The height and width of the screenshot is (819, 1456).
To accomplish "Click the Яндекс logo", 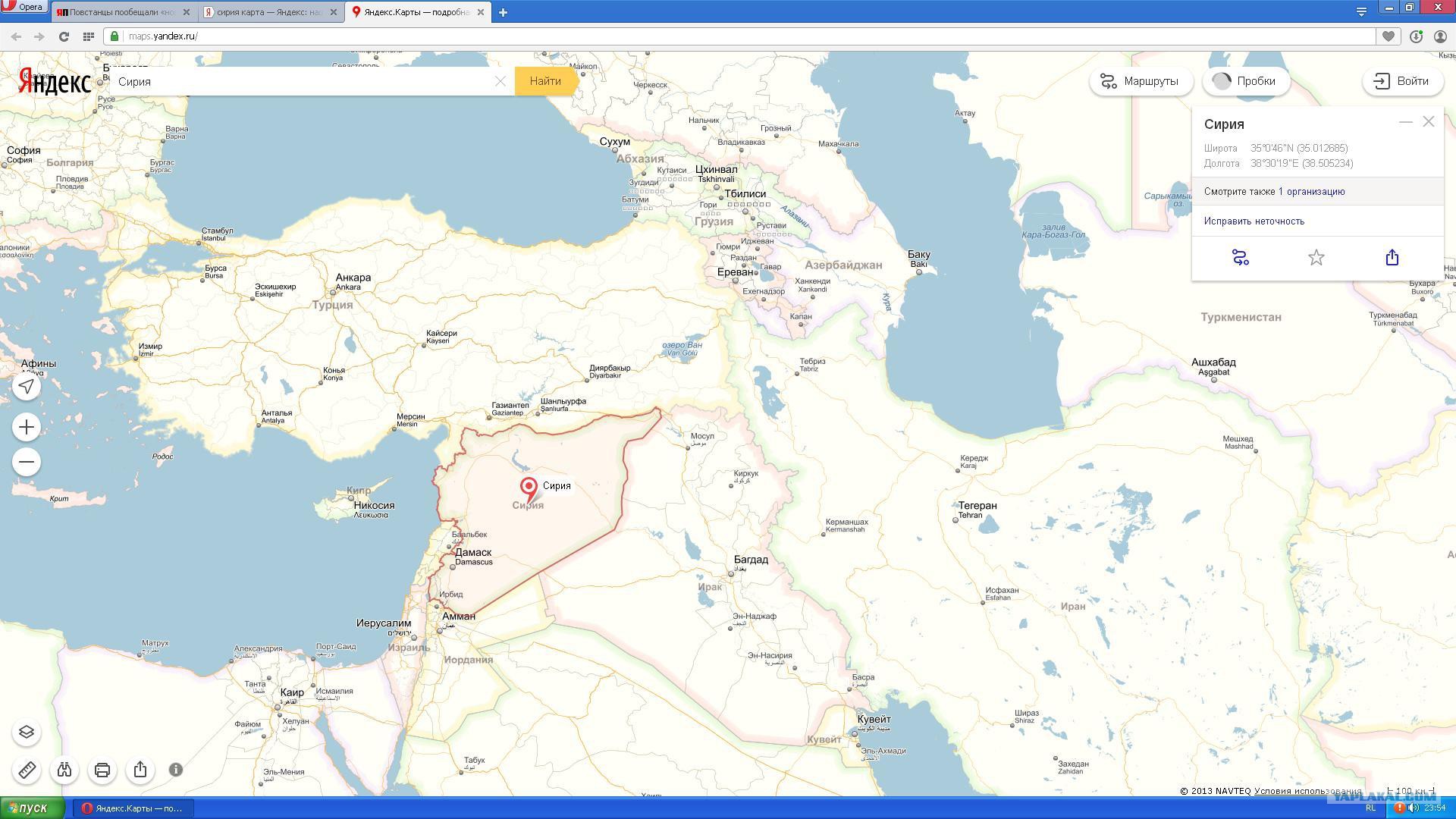I will pos(55,81).
